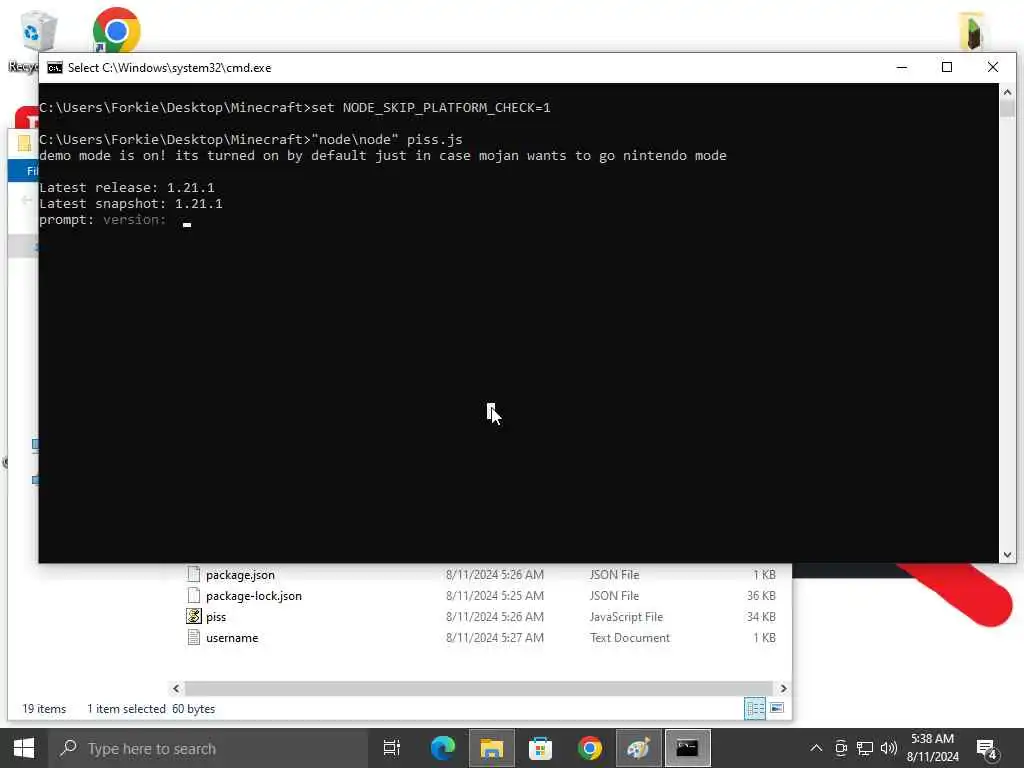Click the 'JavaScript File' type cell
Viewport: 1024px width, 768px height.
[x=626, y=617]
